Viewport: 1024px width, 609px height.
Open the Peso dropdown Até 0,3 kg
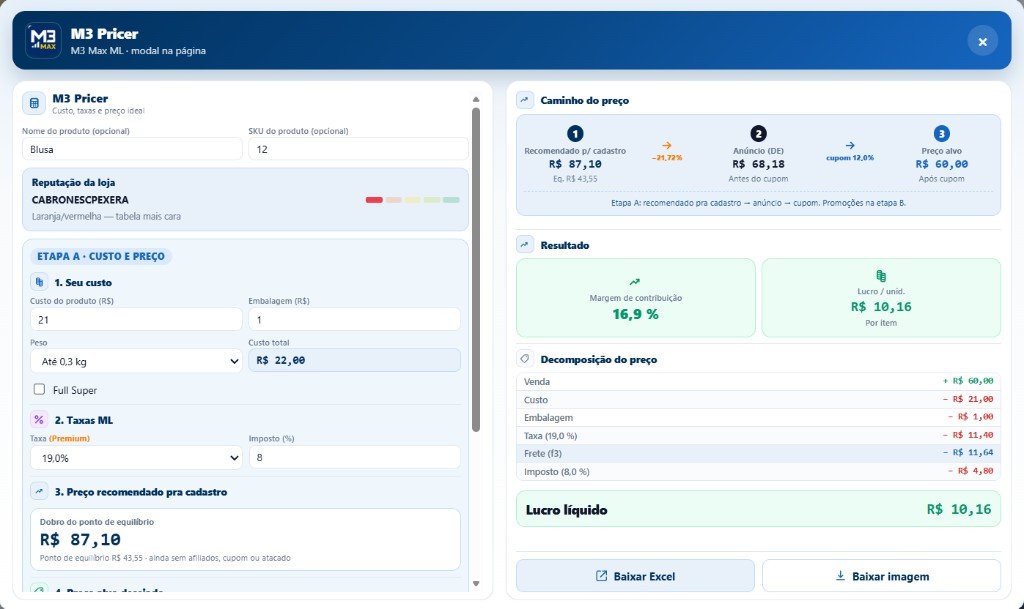pos(136,361)
